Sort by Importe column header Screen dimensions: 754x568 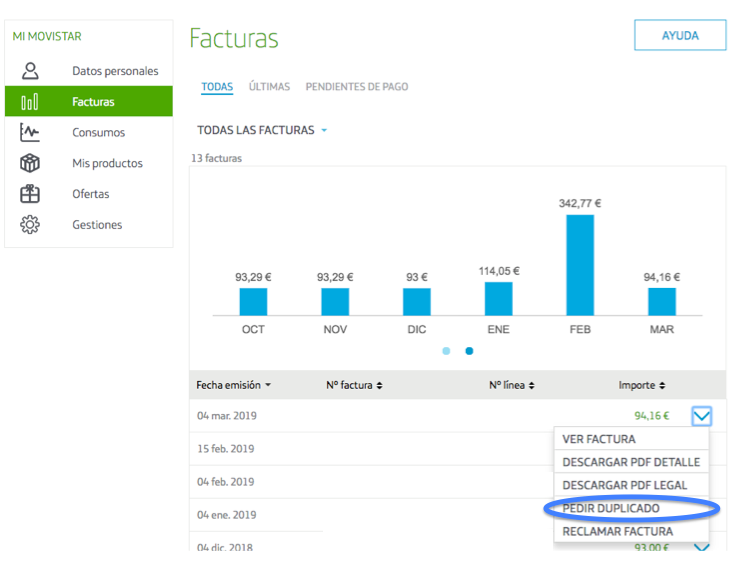click(642, 385)
